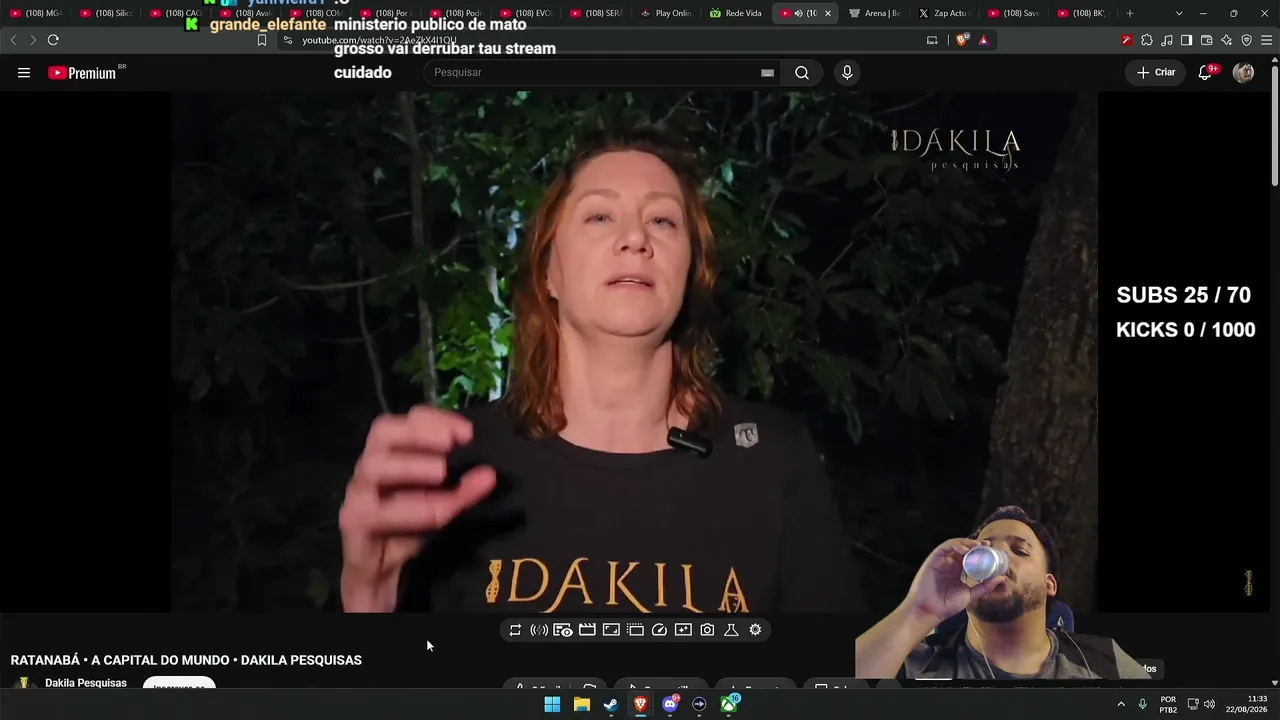1280x720 pixels.
Task: Click the youtube.com address bar URL
Action: [x=380, y=40]
